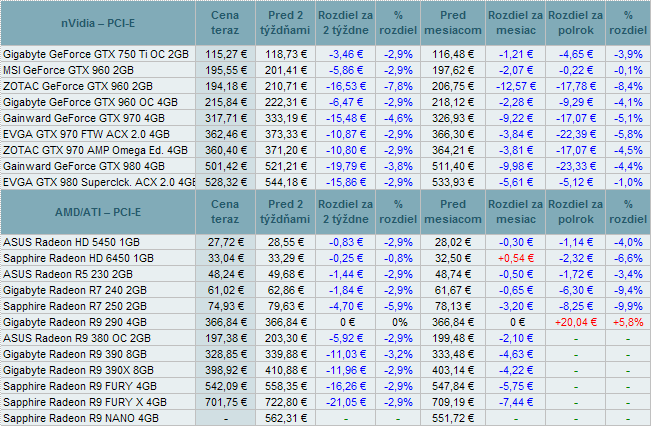Click the -16,53 € difference value
The height and width of the screenshot is (426, 651).
[346, 86]
